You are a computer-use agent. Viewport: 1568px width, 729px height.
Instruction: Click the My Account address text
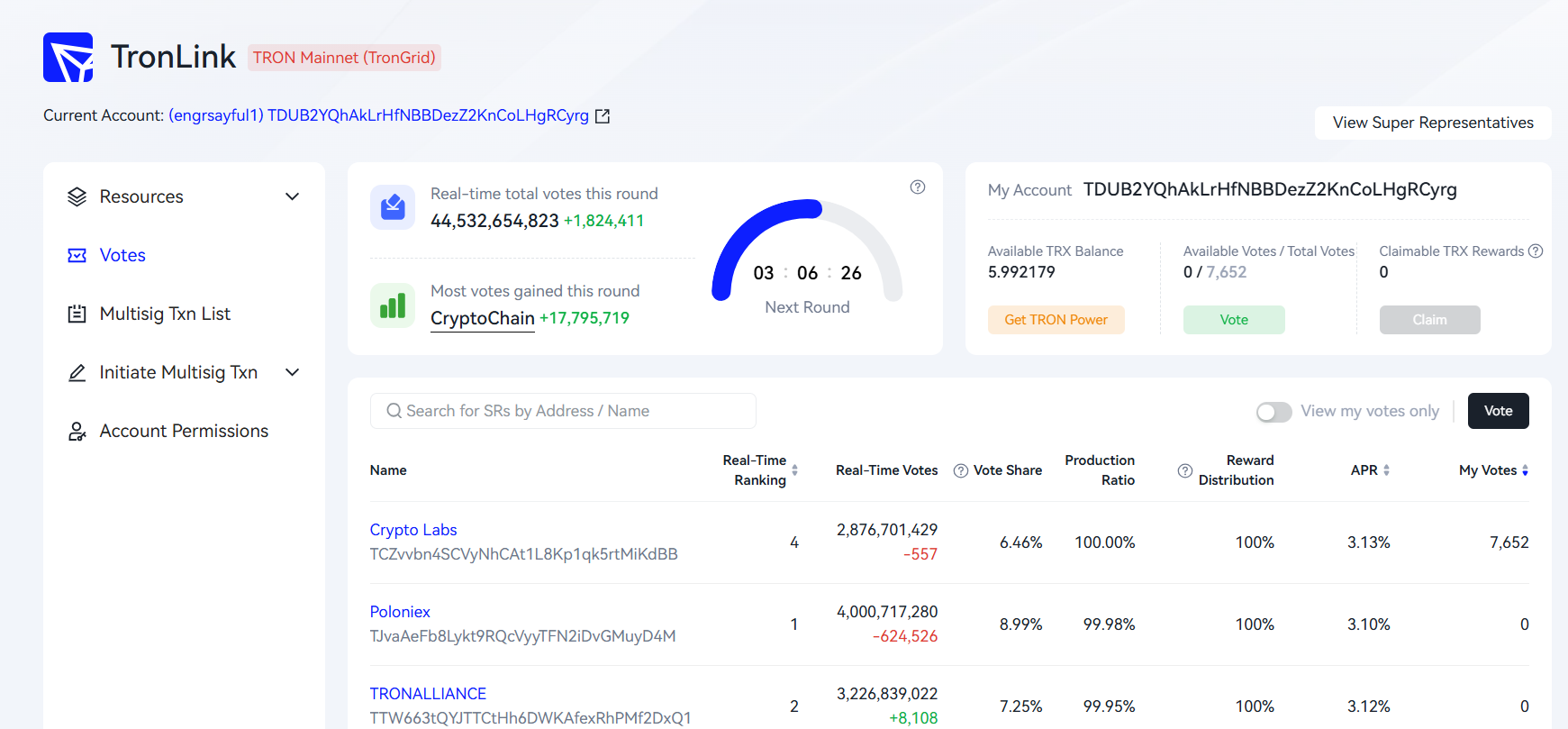coord(1270,190)
